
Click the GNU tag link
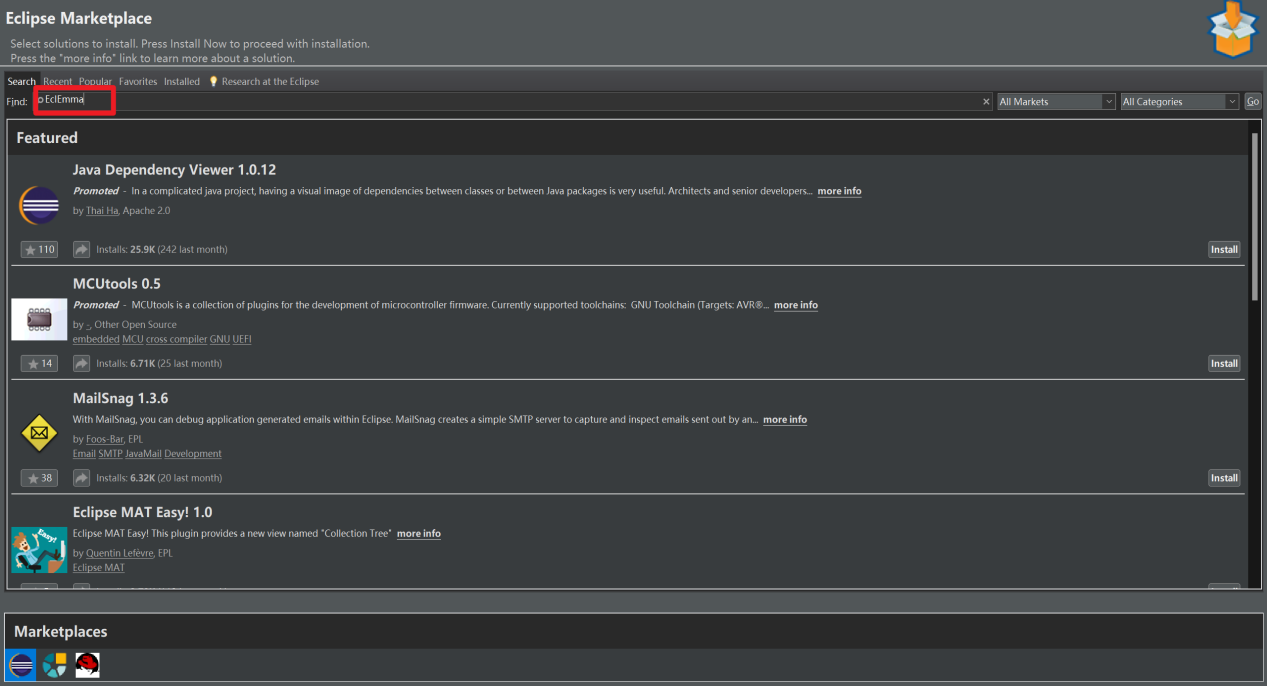pos(220,339)
